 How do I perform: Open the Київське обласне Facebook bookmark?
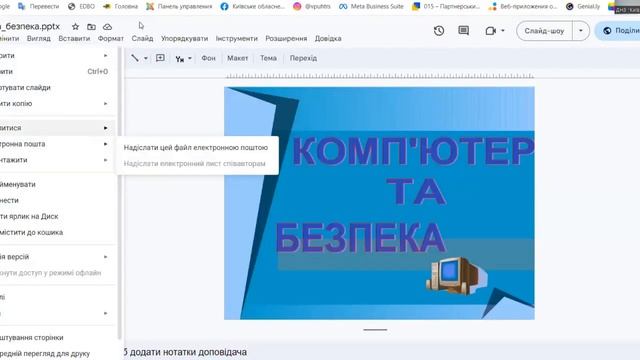click(x=253, y=6)
